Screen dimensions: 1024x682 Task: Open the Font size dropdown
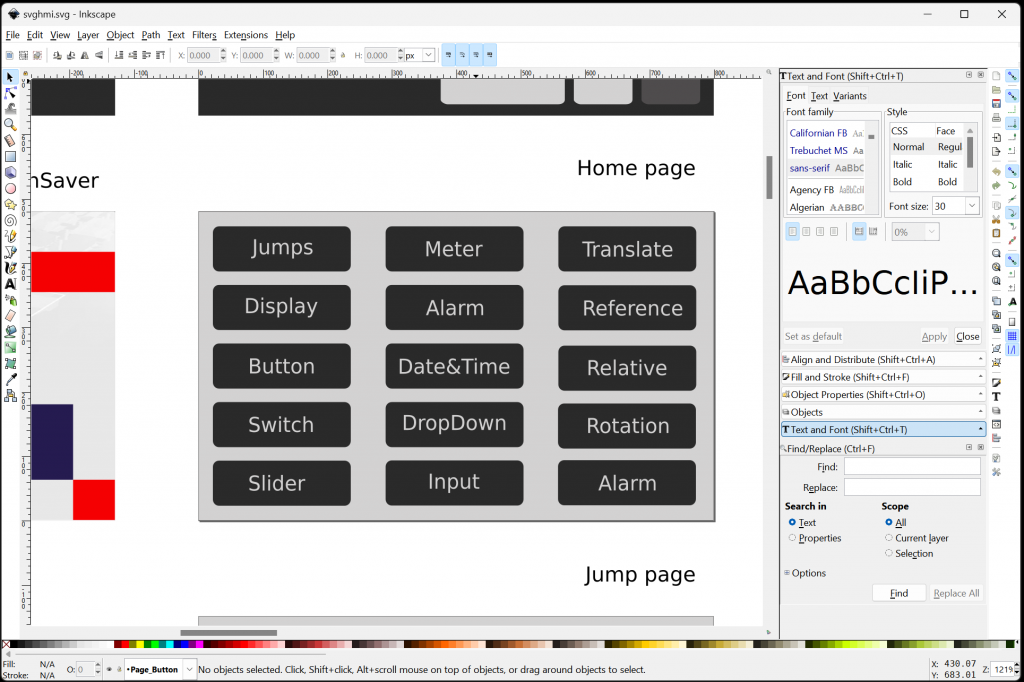tap(972, 206)
